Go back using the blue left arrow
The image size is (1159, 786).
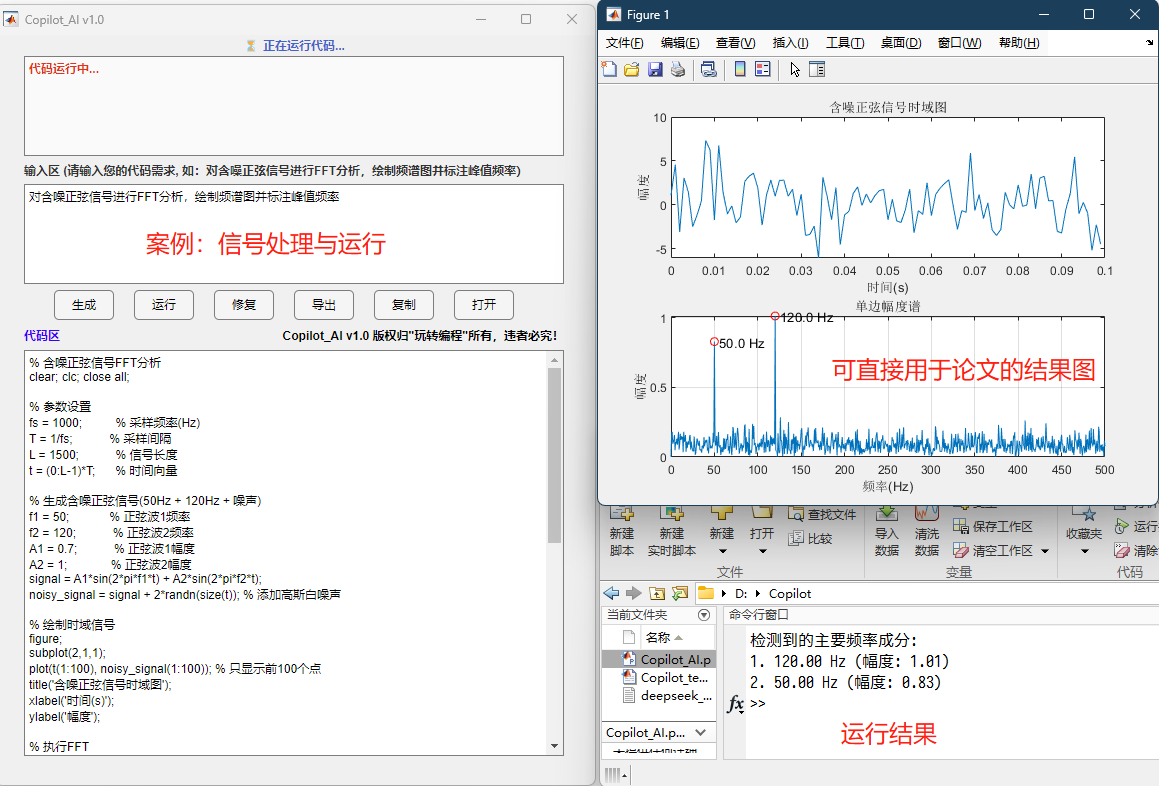coord(610,593)
